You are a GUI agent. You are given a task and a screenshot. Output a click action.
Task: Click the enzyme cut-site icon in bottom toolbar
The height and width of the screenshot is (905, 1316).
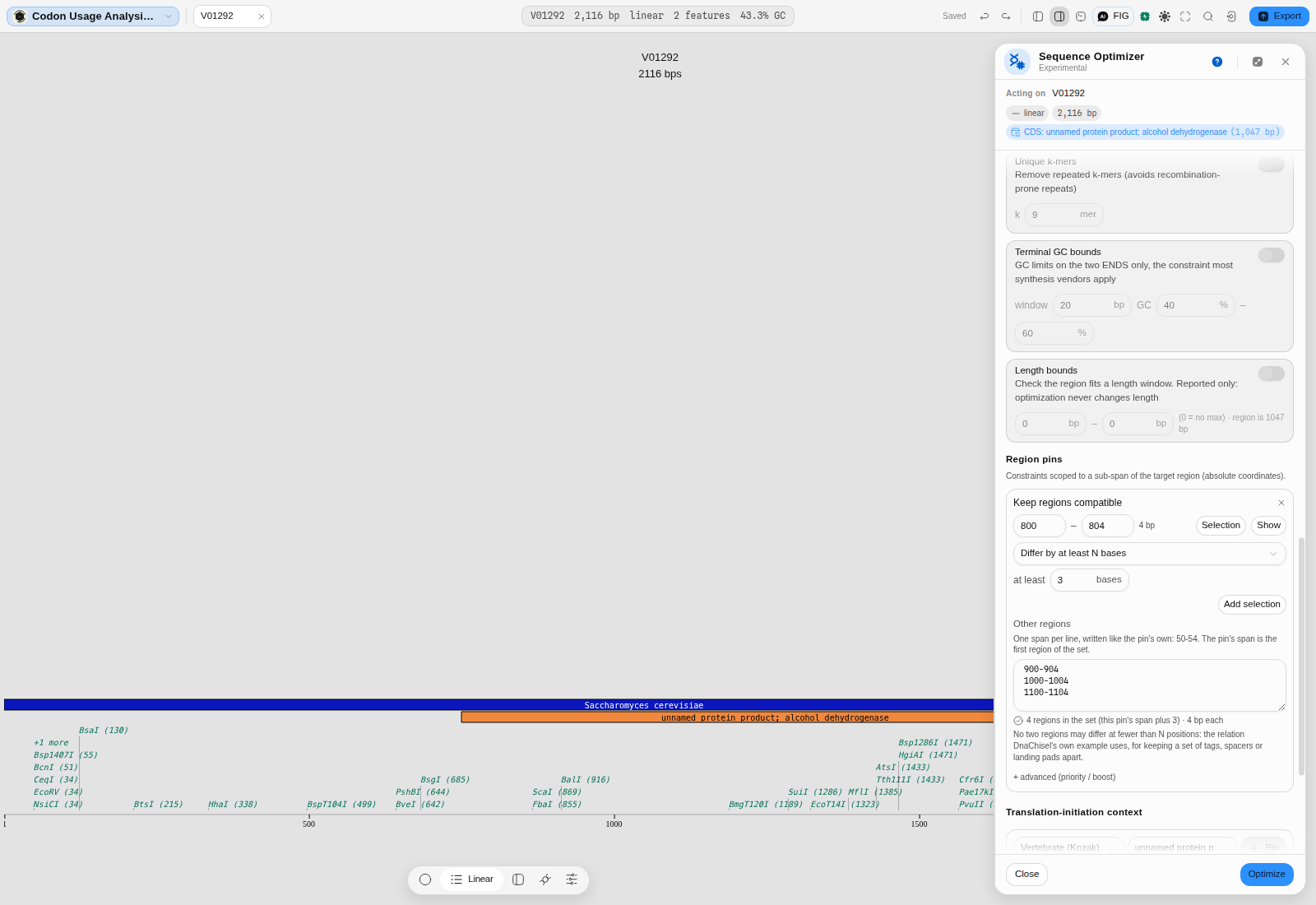(x=545, y=879)
